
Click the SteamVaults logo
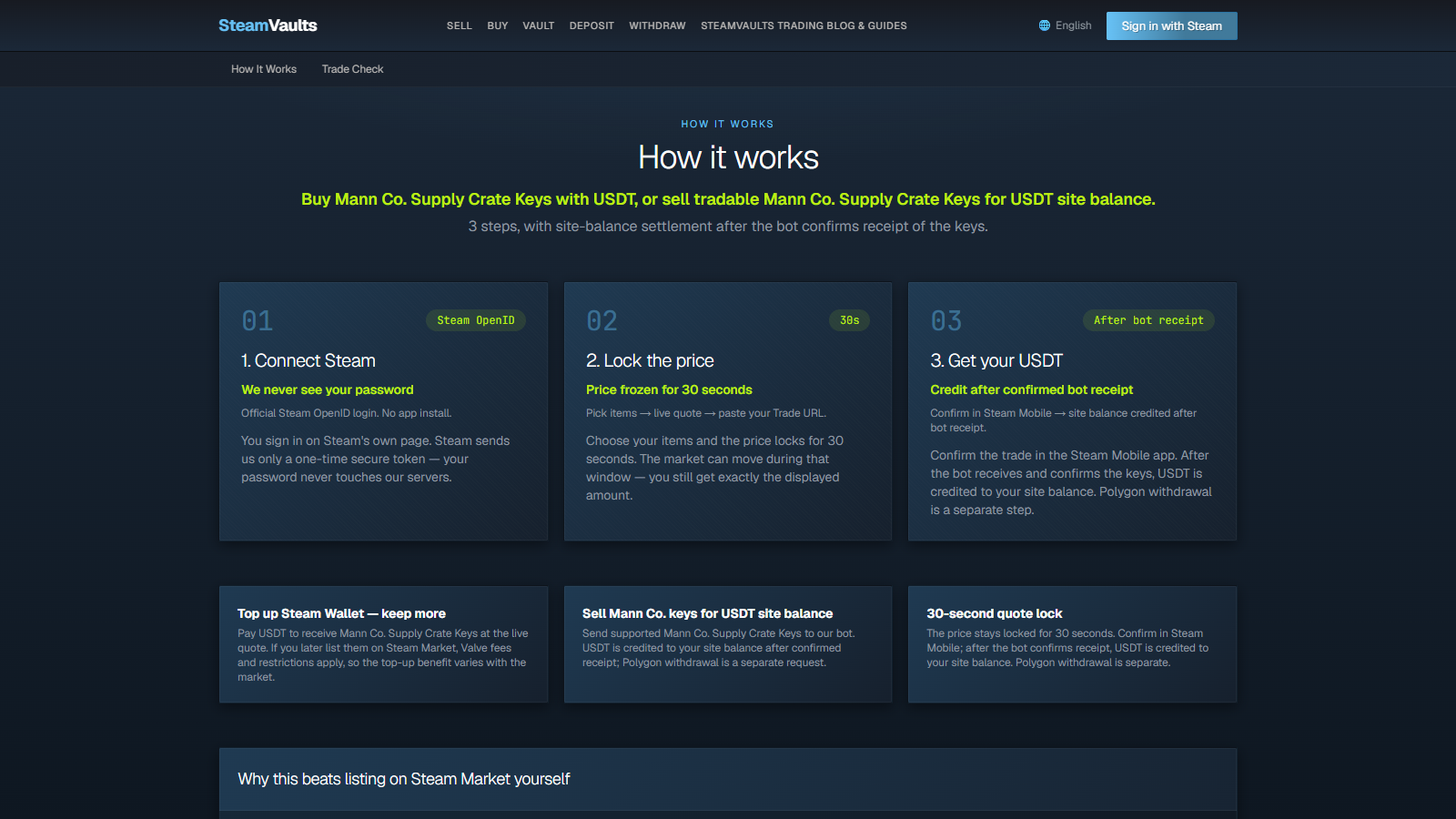click(268, 25)
